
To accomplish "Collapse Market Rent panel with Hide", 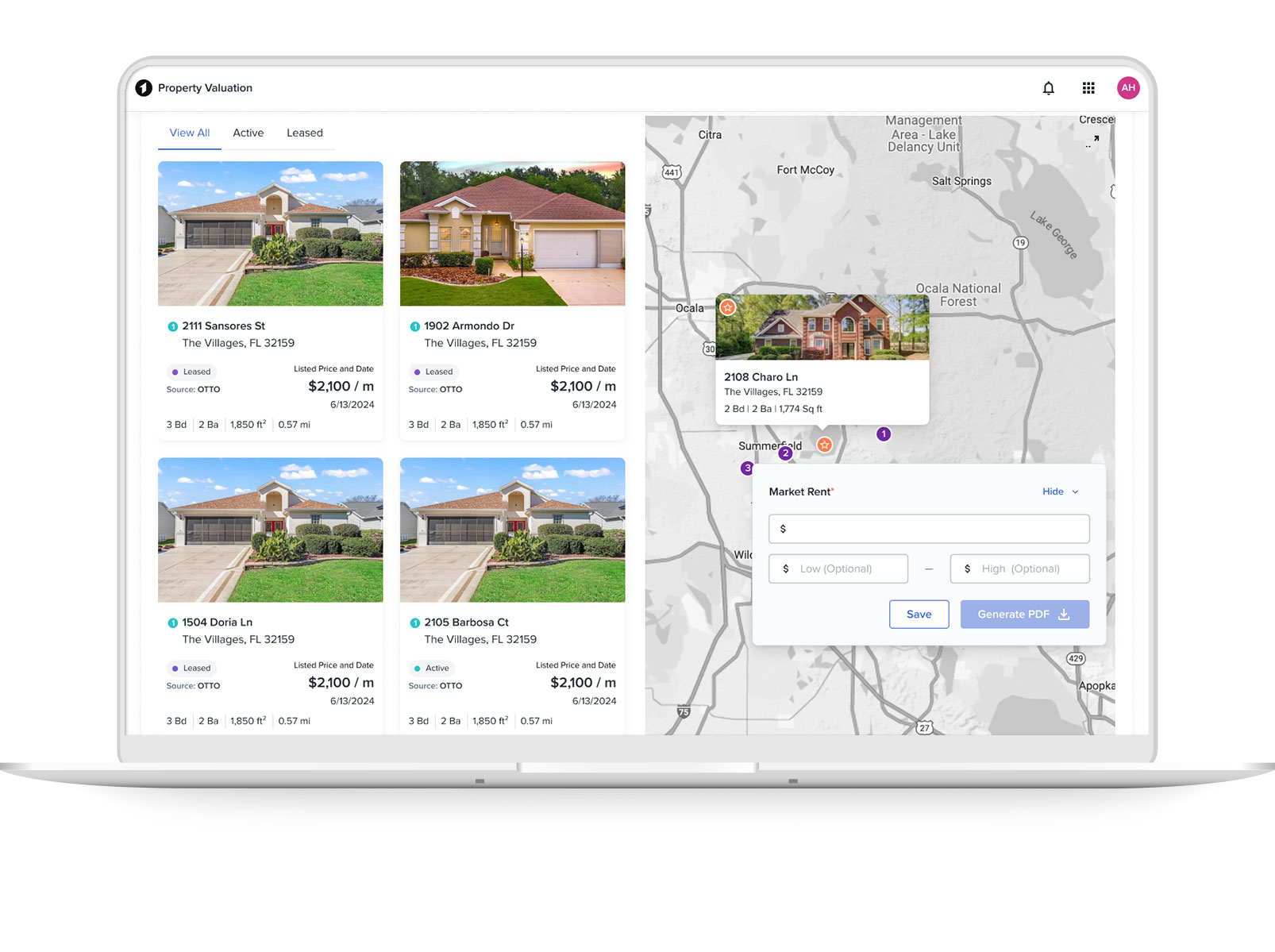I will (x=1060, y=492).
